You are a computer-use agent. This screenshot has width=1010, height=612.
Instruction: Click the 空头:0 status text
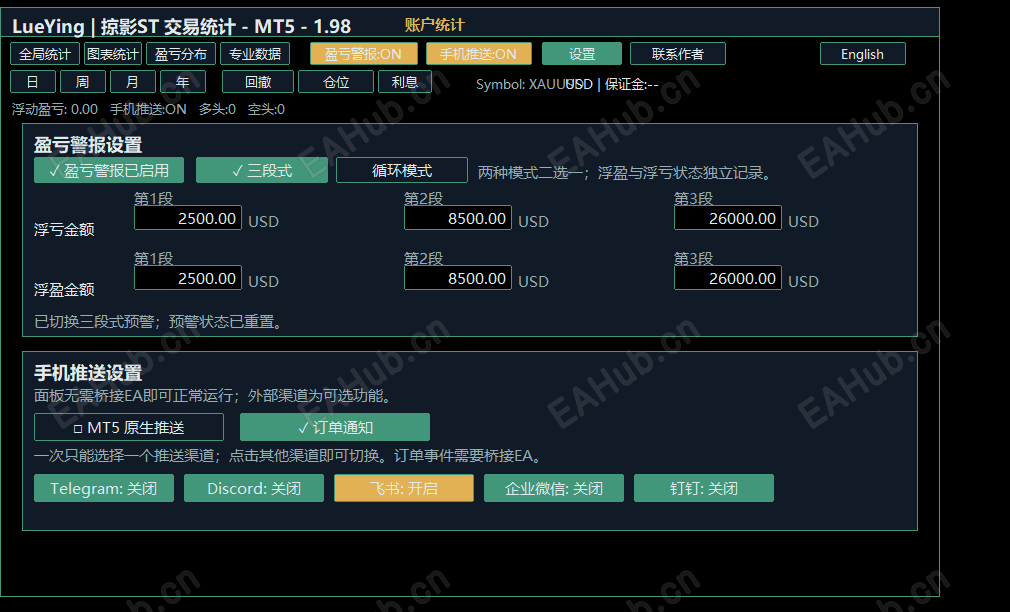(x=266, y=110)
